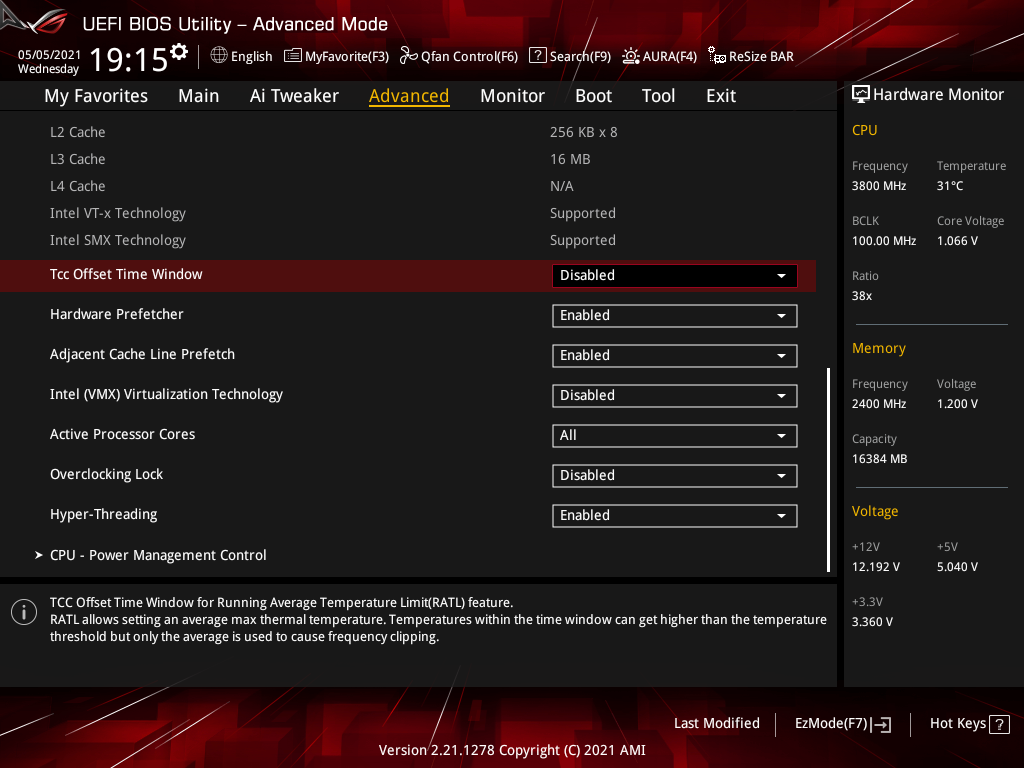Click Qfan Control(F6) label
This screenshot has height=768, width=1024.
(469, 56)
